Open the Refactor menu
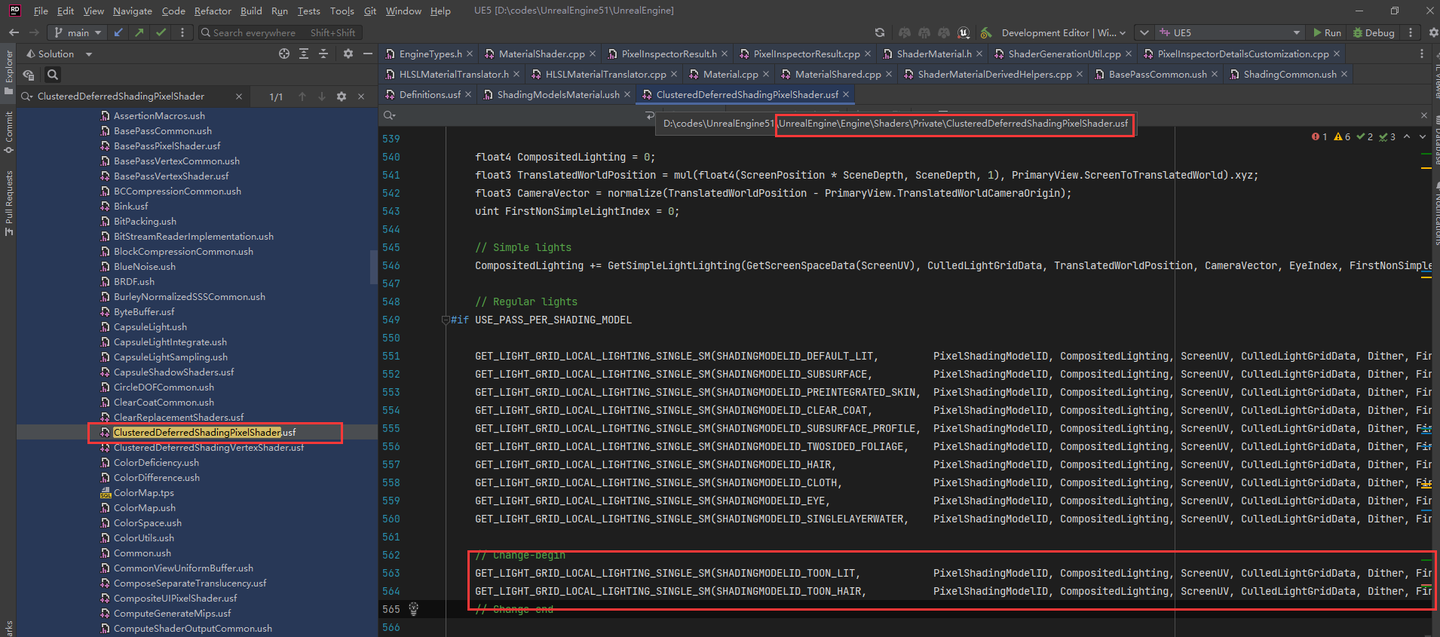 [211, 11]
